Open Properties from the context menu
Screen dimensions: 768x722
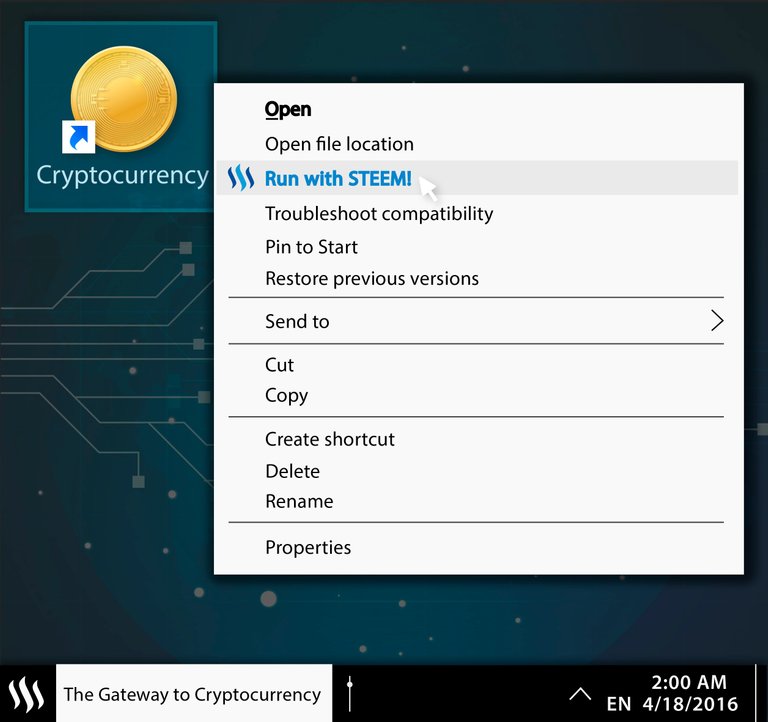click(308, 548)
